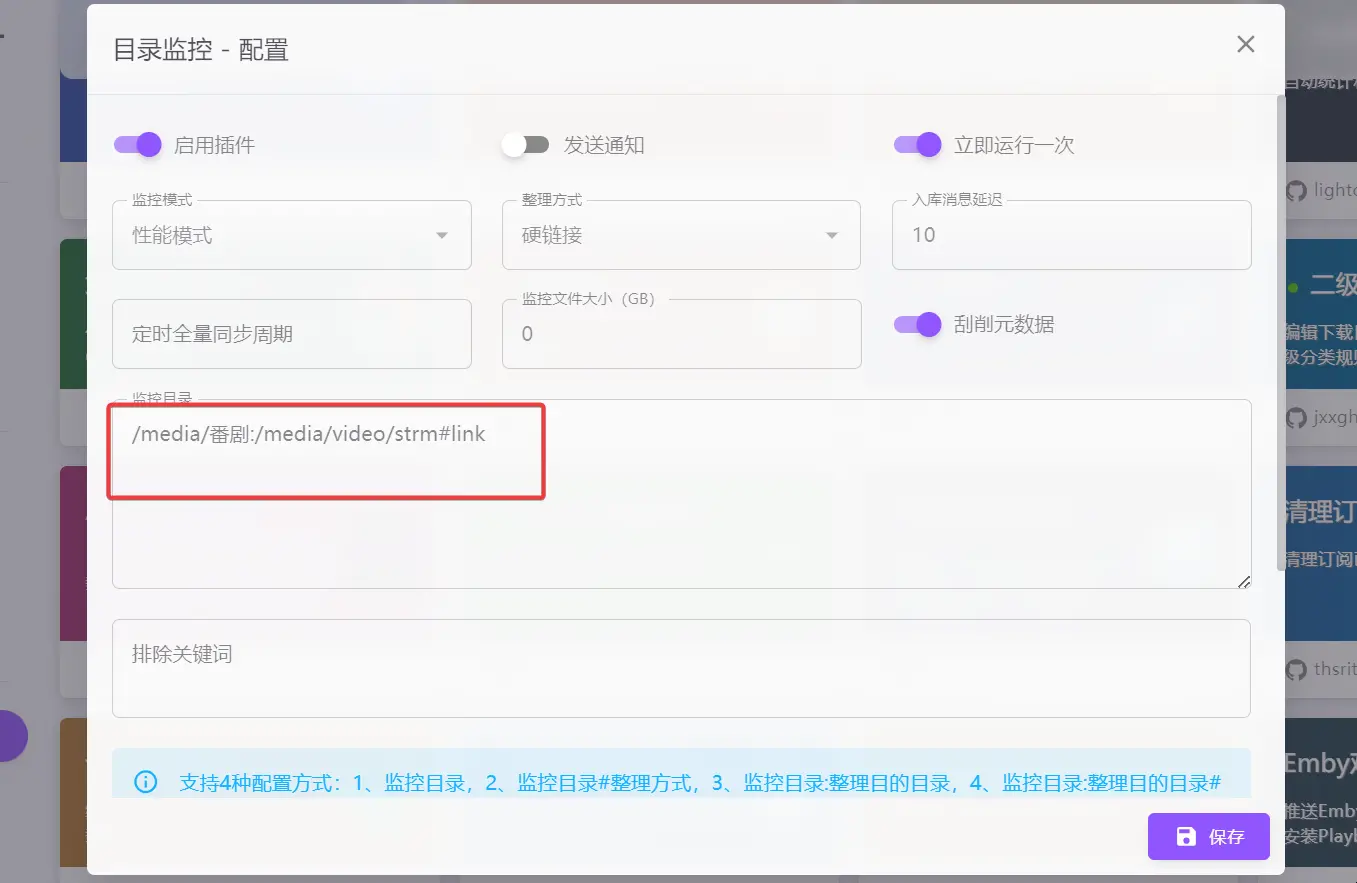Click the 入库消息延迟 field

point(1070,236)
